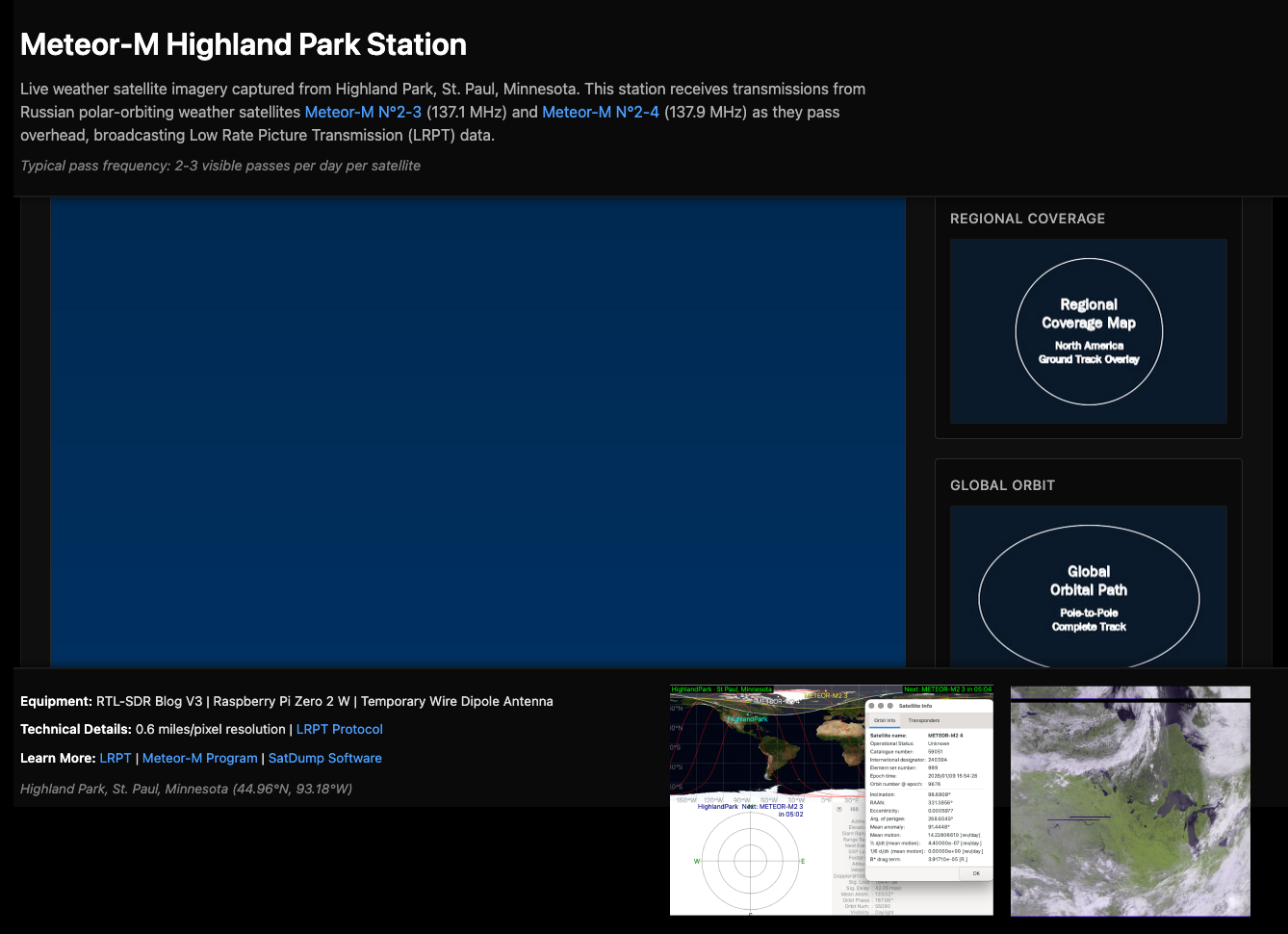Open the Meteor-M N°2-3 satellite link
Image resolution: width=1288 pixels, height=934 pixels.
(363, 112)
